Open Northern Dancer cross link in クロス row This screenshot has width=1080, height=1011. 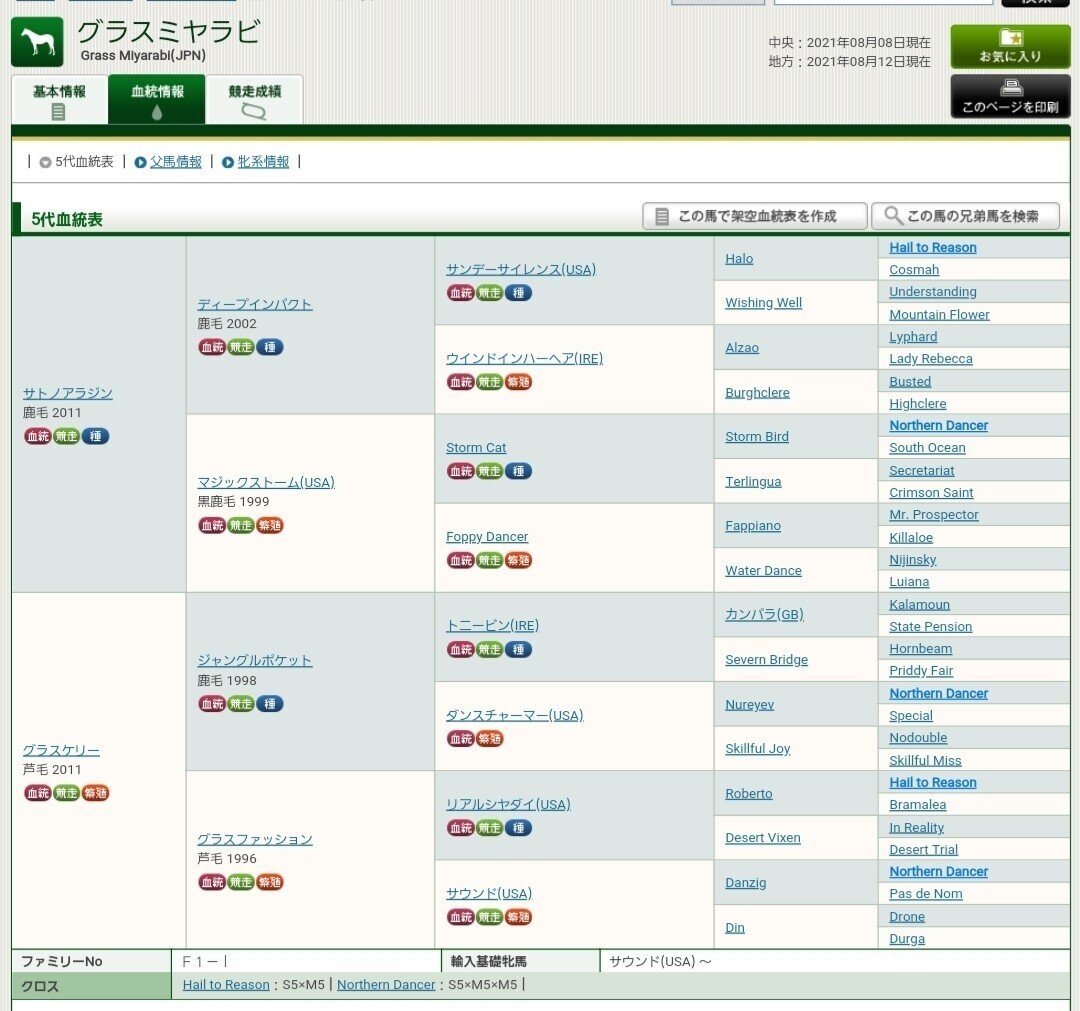click(386, 985)
